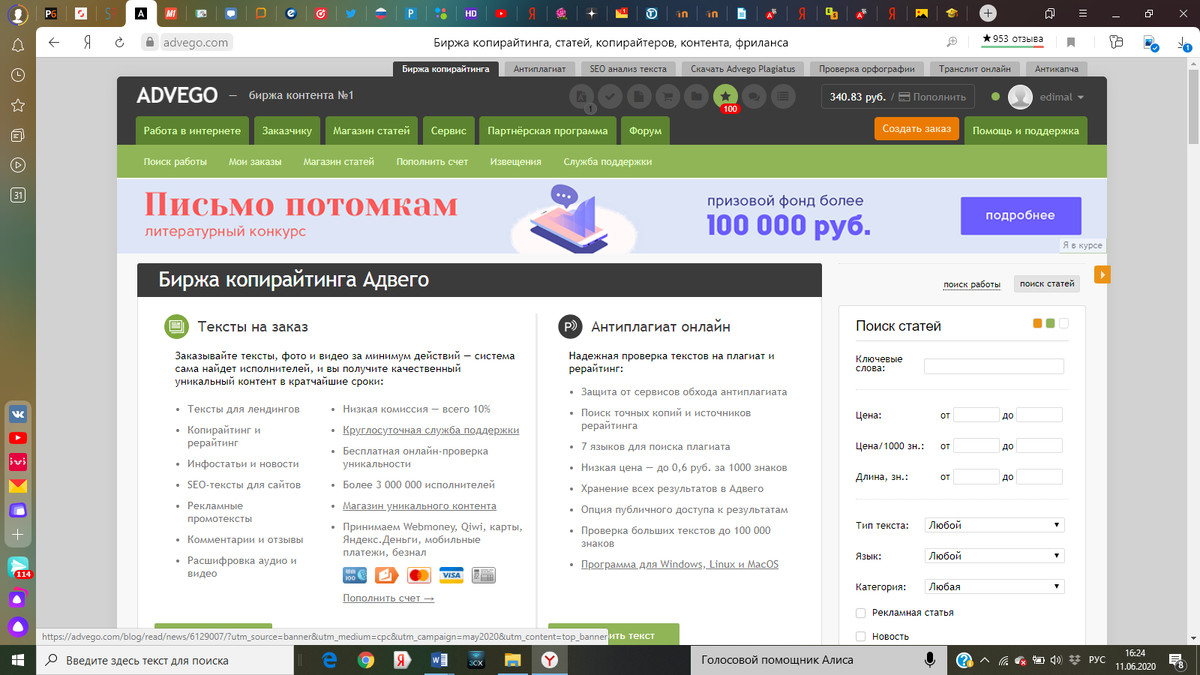1200x675 pixels.
Task: Select the orange square toggle in Поиск статей
Action: click(1037, 324)
